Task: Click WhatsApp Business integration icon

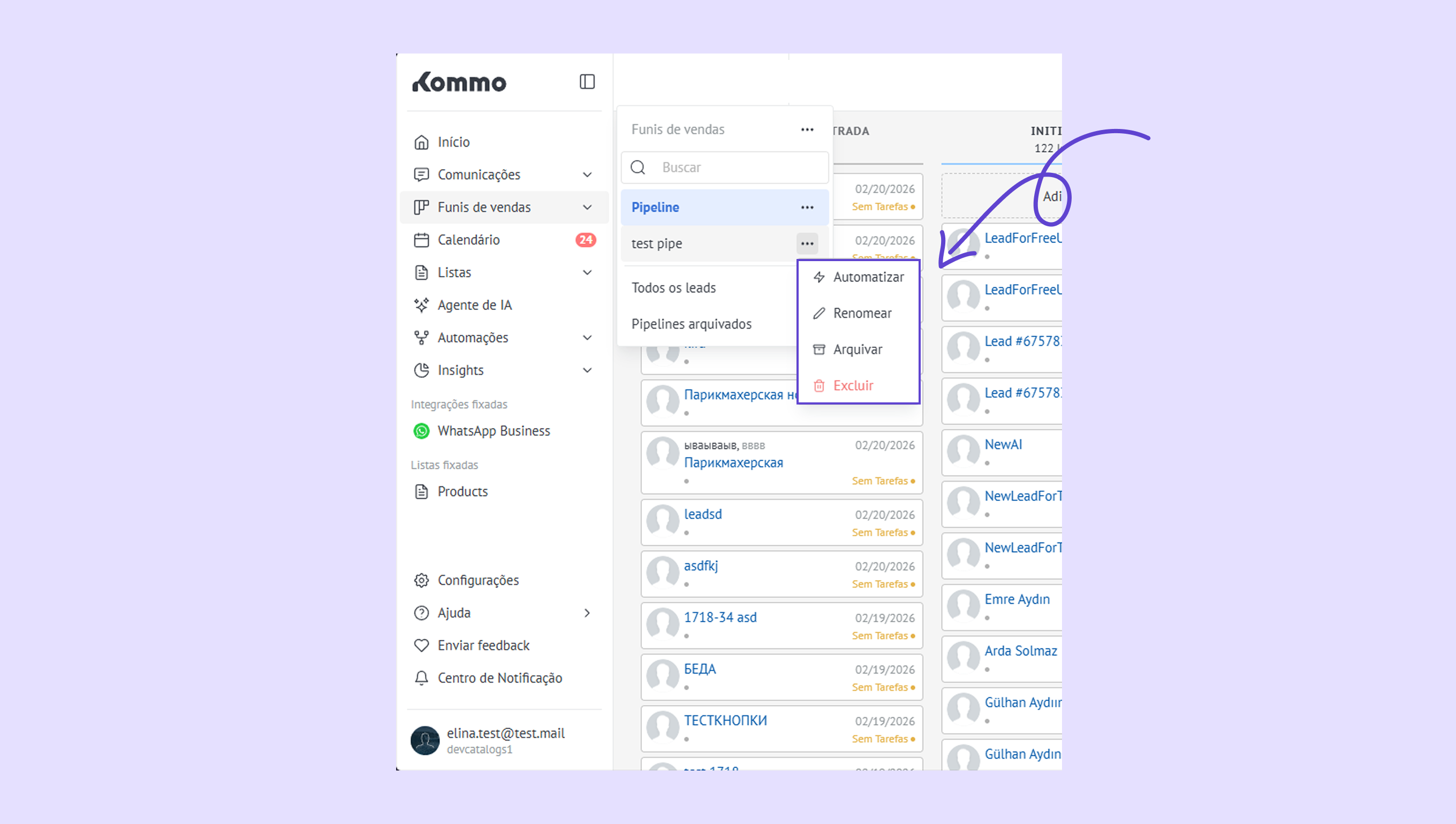Action: click(421, 431)
